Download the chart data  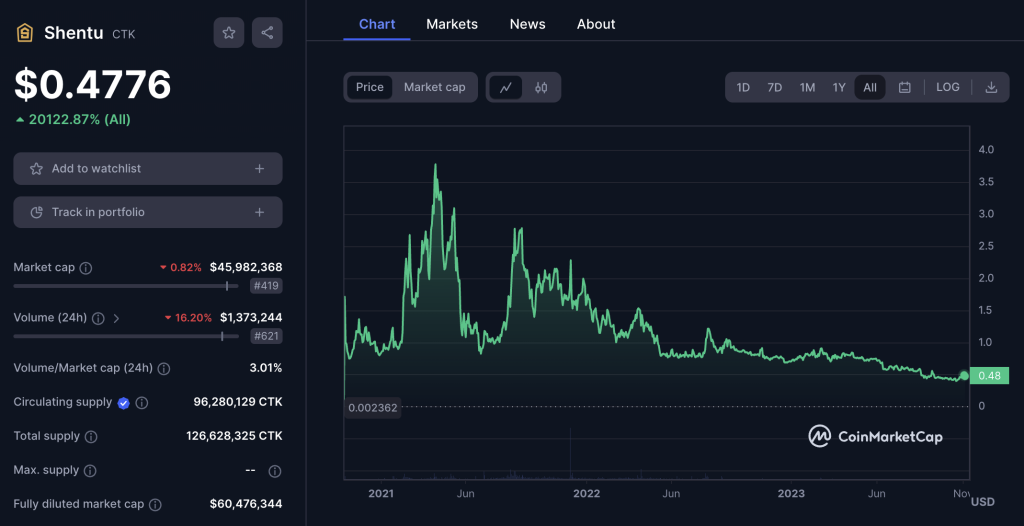(x=991, y=88)
